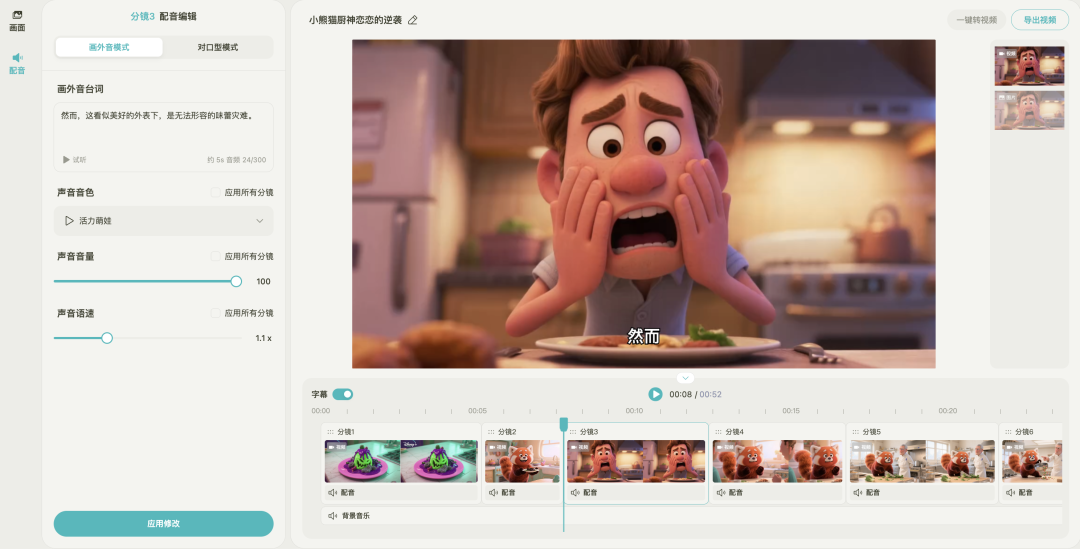The height and width of the screenshot is (549, 1080).
Task: Click the 声音语速 slider handle
Action: coord(107,338)
